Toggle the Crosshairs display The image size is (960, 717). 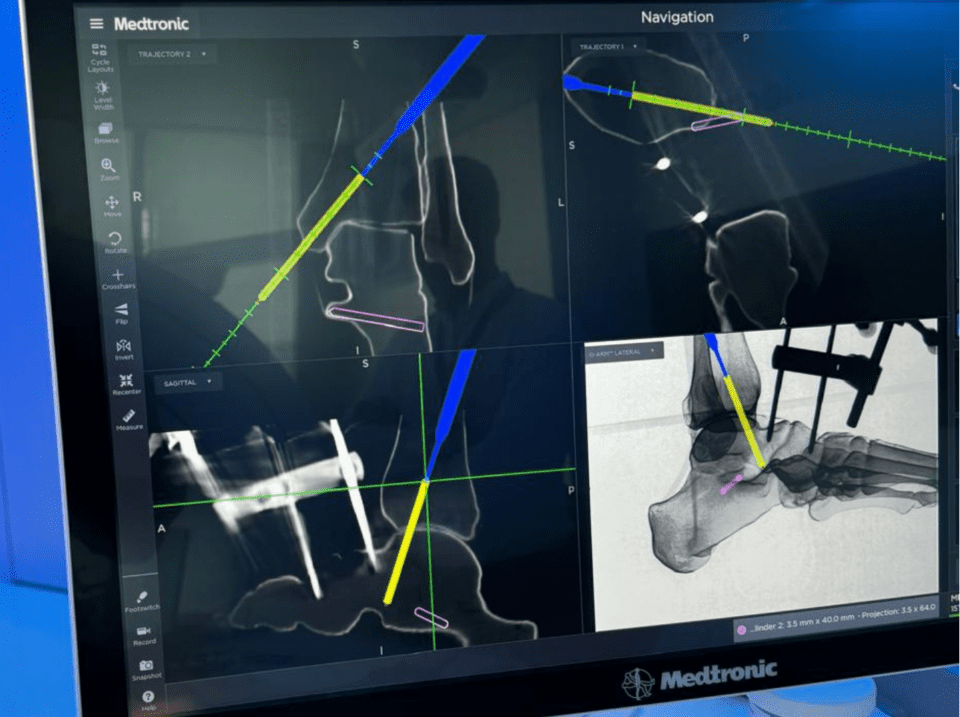coord(118,275)
